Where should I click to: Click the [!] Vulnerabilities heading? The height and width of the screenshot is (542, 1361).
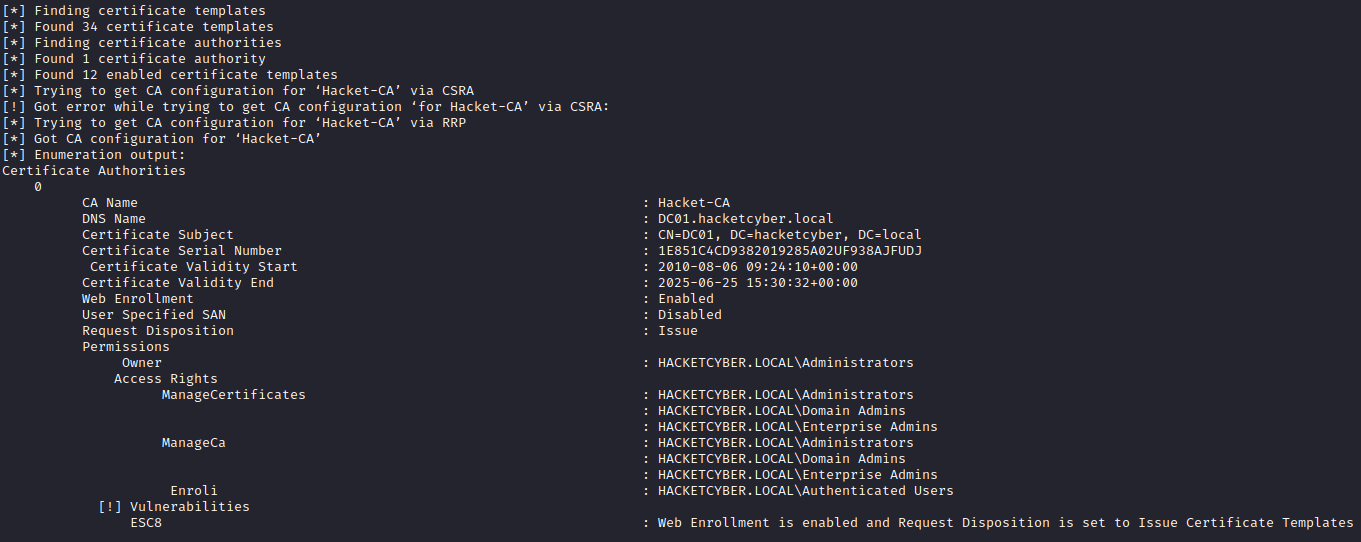coord(174,507)
